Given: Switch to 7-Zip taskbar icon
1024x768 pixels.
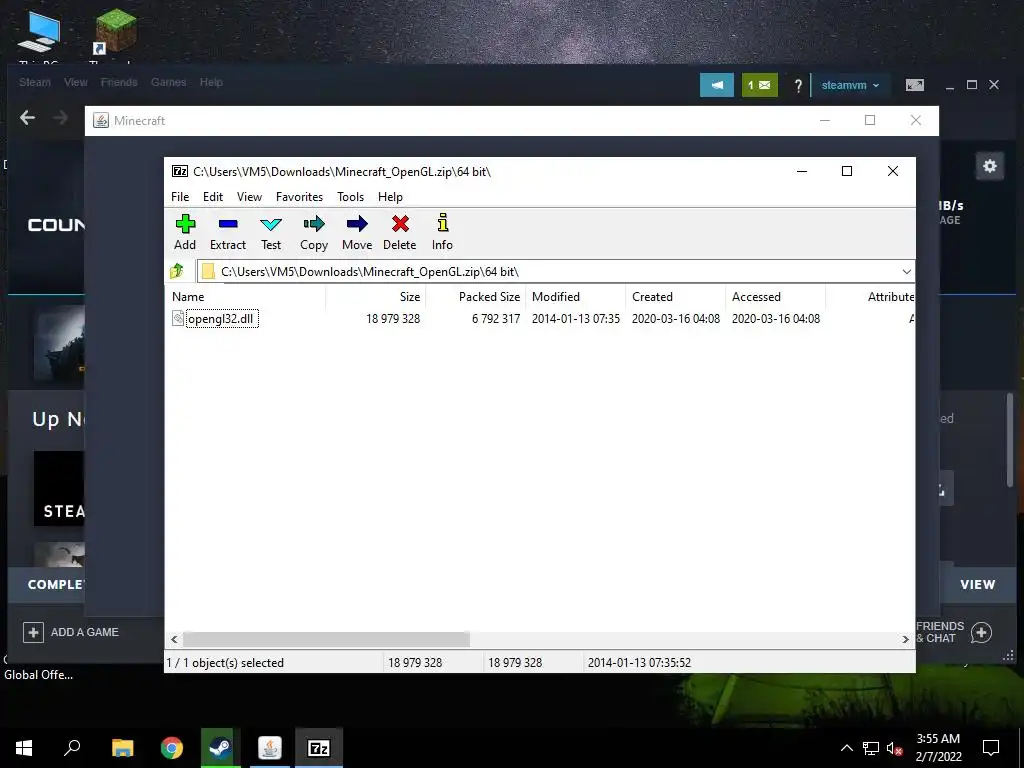Looking at the screenshot, I should point(319,748).
